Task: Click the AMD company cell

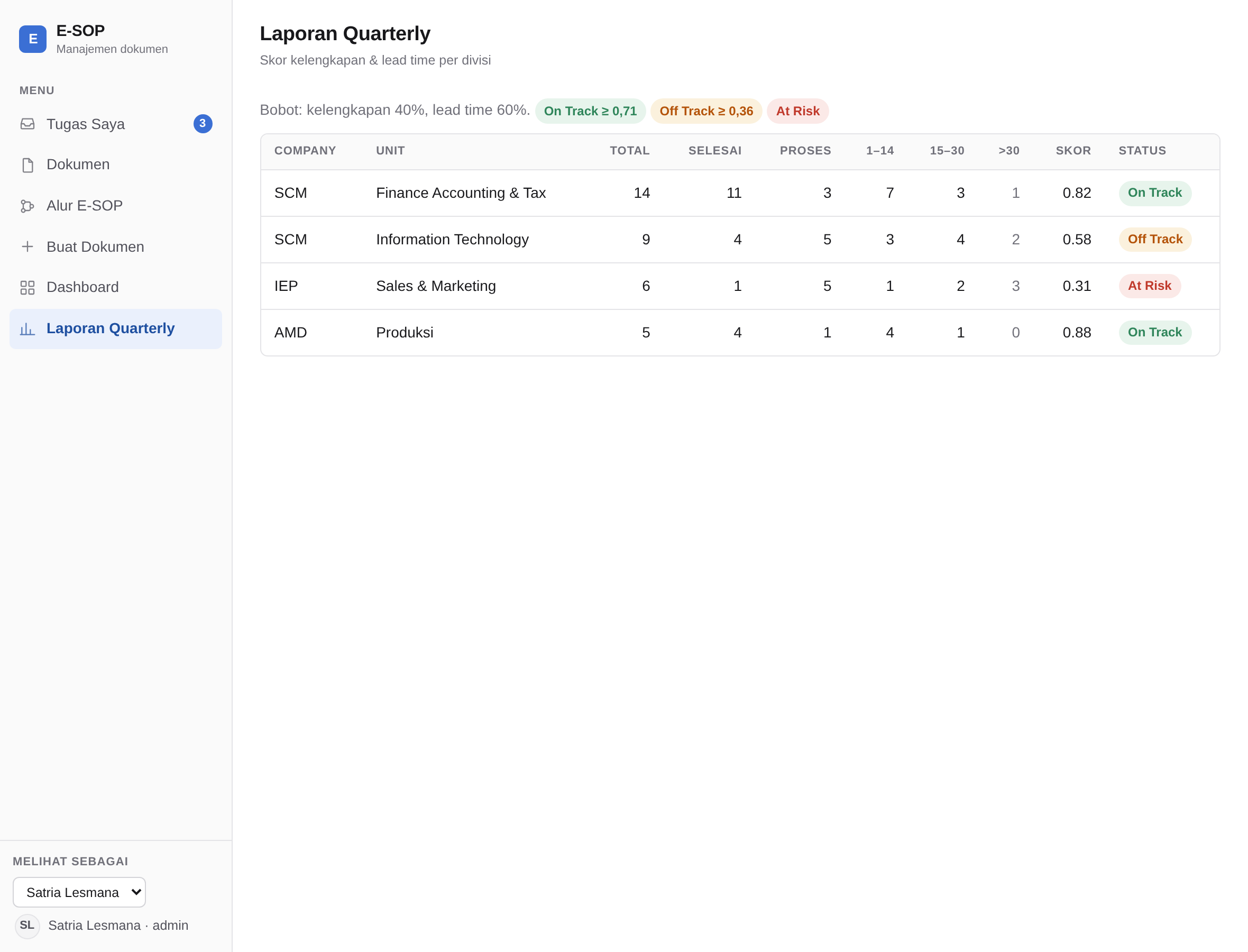Action: (x=290, y=333)
